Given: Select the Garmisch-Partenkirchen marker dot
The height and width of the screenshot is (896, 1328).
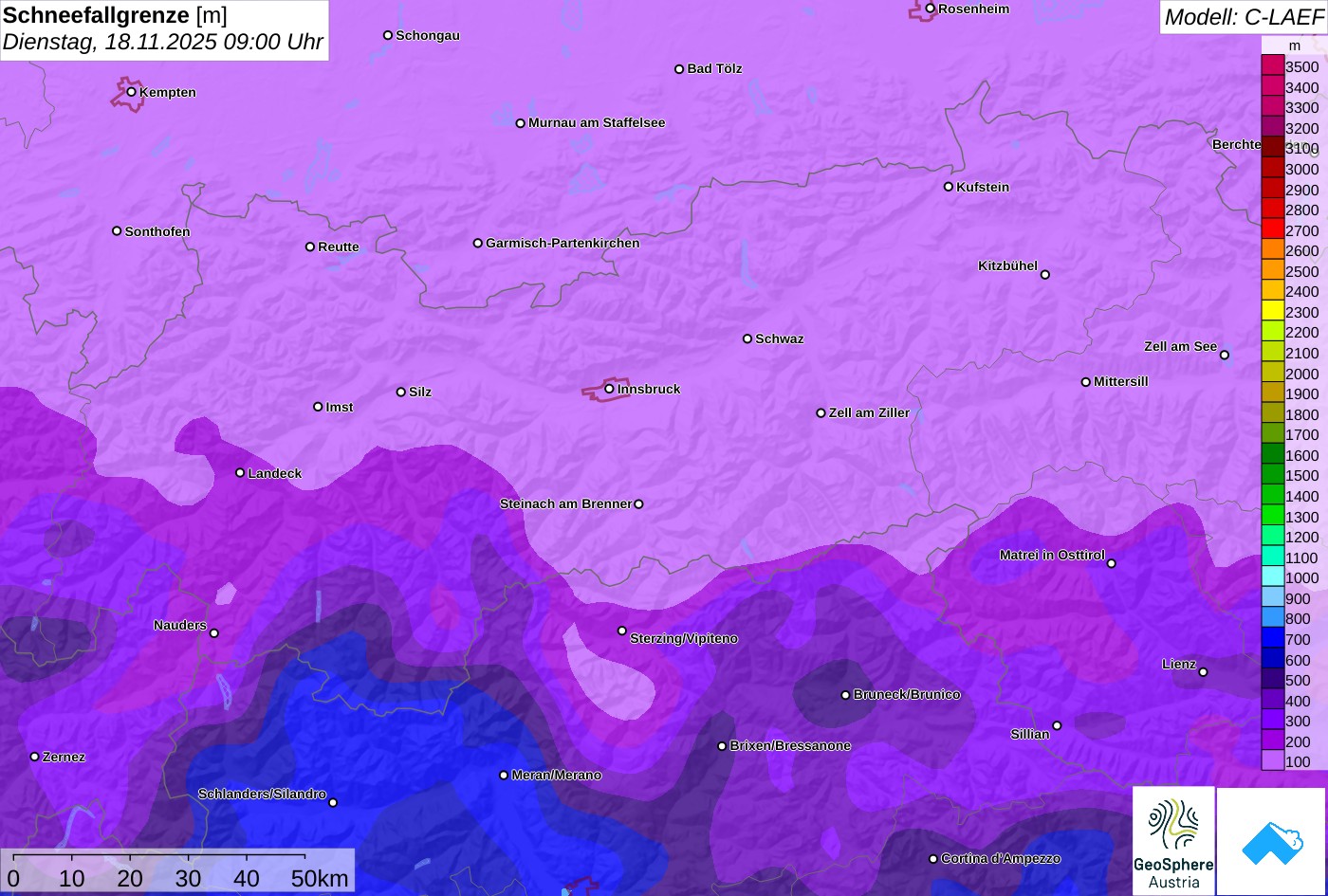Looking at the screenshot, I should click(478, 243).
